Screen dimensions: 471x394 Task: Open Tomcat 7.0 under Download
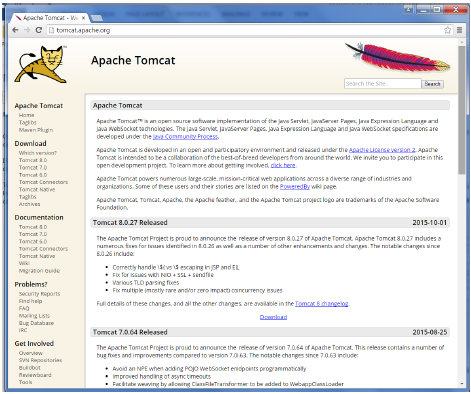point(33,168)
